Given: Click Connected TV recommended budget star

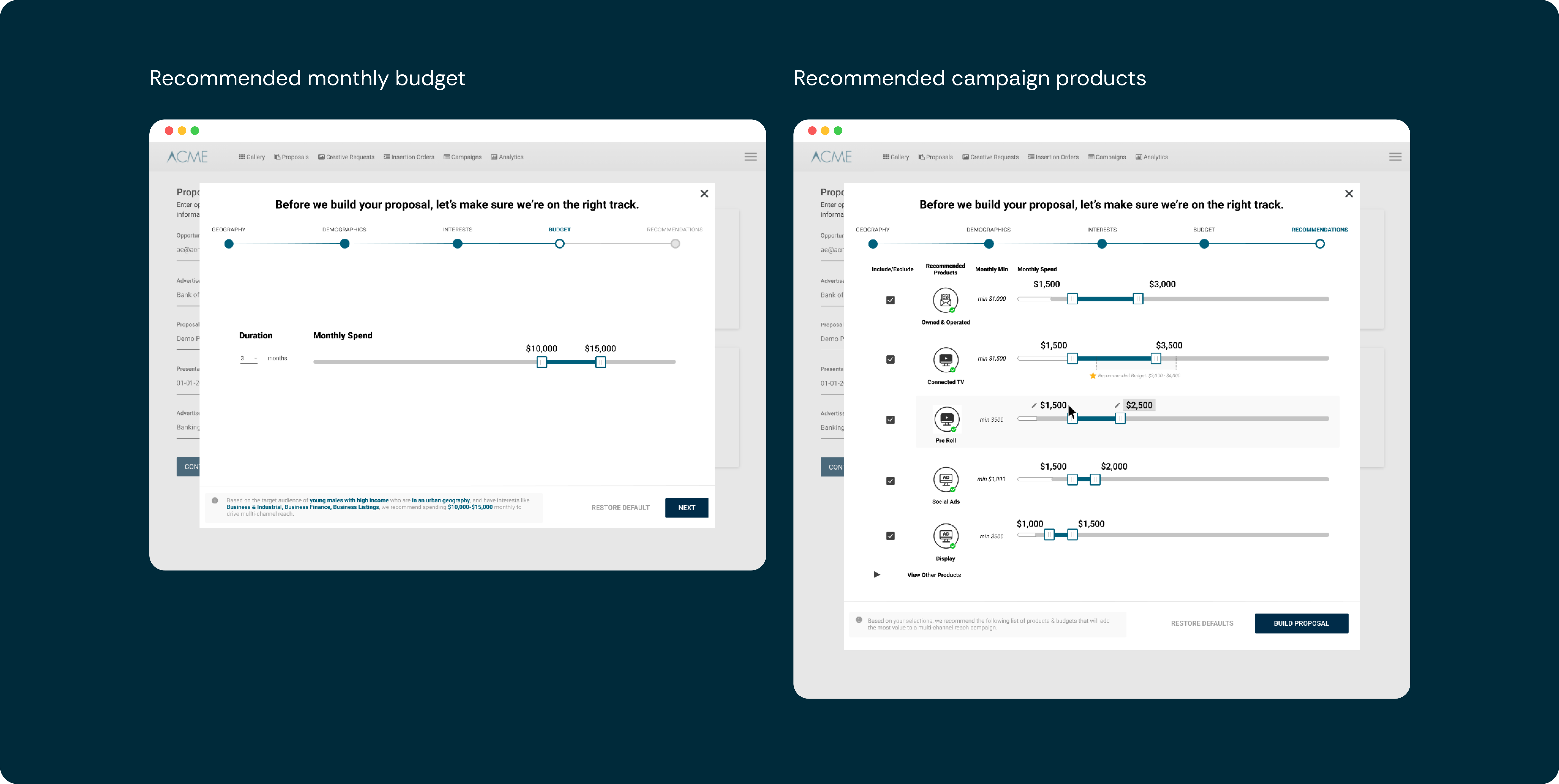Looking at the screenshot, I should (x=1093, y=376).
